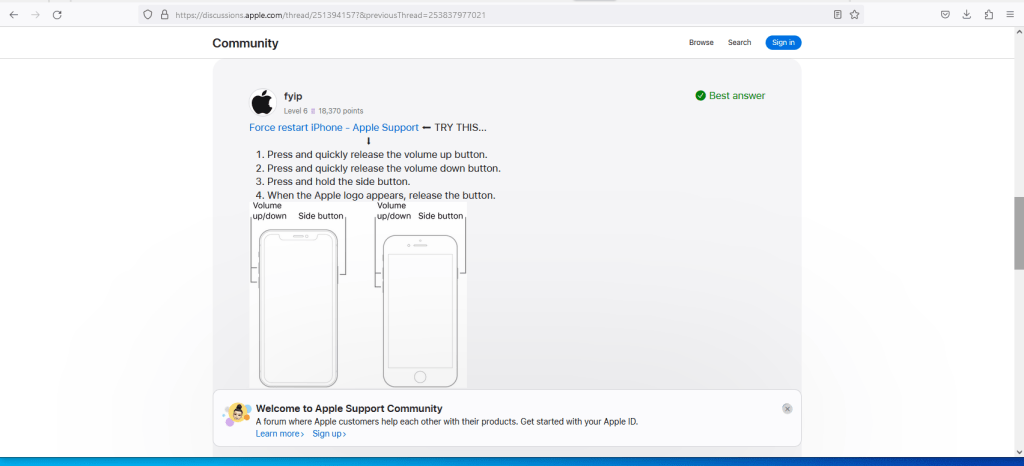Open the Firefox downloads icon
The image size is (1024, 466).
(x=967, y=15)
